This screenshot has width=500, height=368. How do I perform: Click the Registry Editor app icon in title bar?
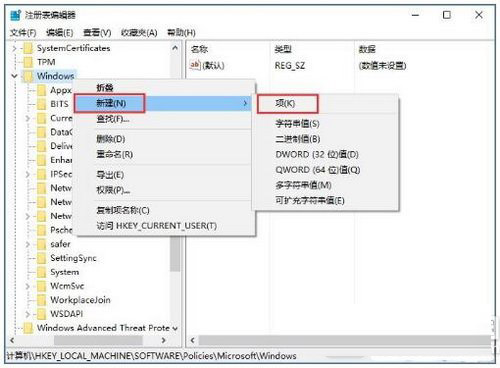[15, 15]
